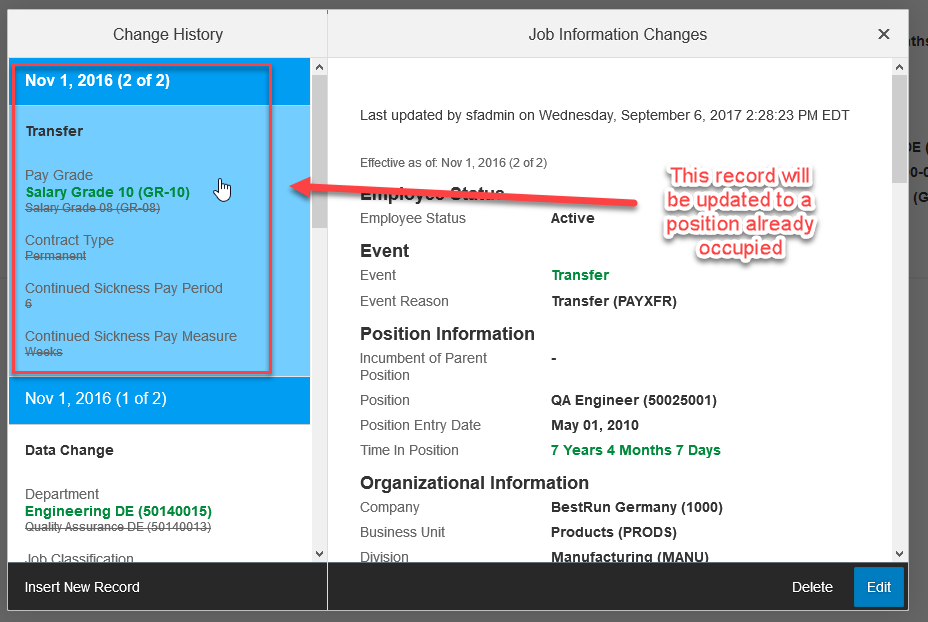Click Manufacturing (MANU) division value
This screenshot has height=622, width=928.
(x=630, y=556)
